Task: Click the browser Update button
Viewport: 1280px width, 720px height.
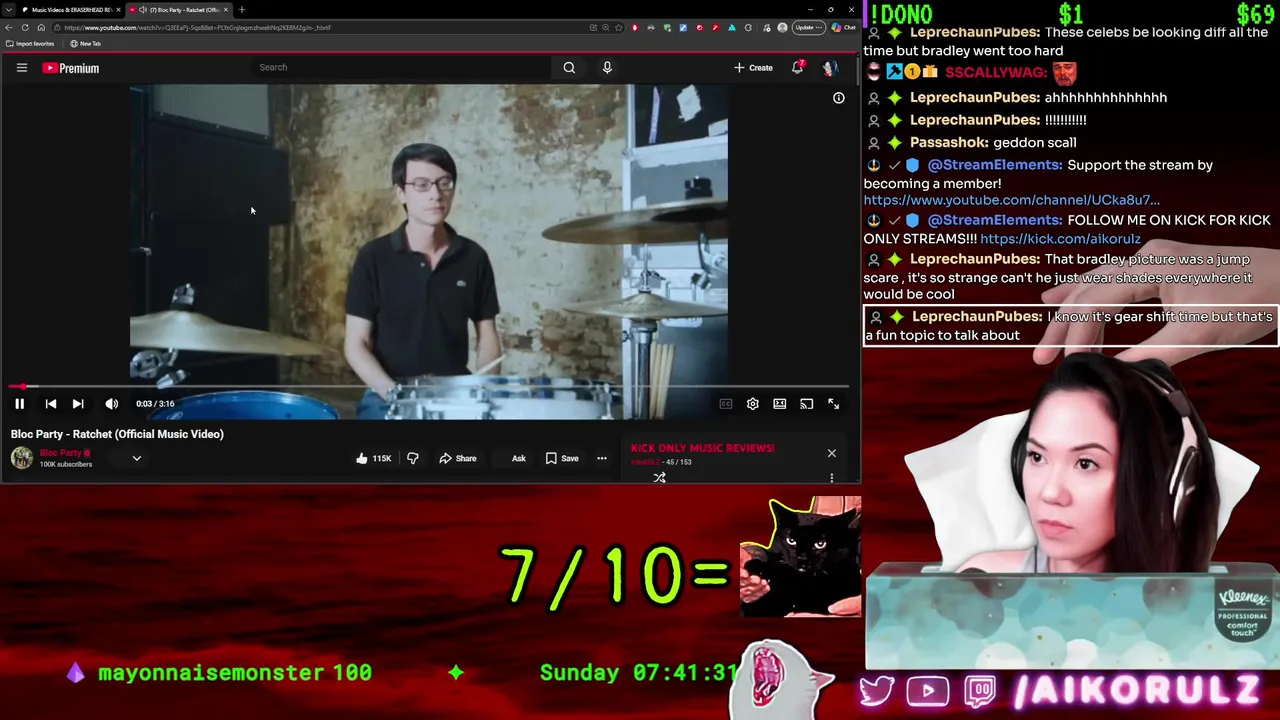Action: click(x=807, y=28)
